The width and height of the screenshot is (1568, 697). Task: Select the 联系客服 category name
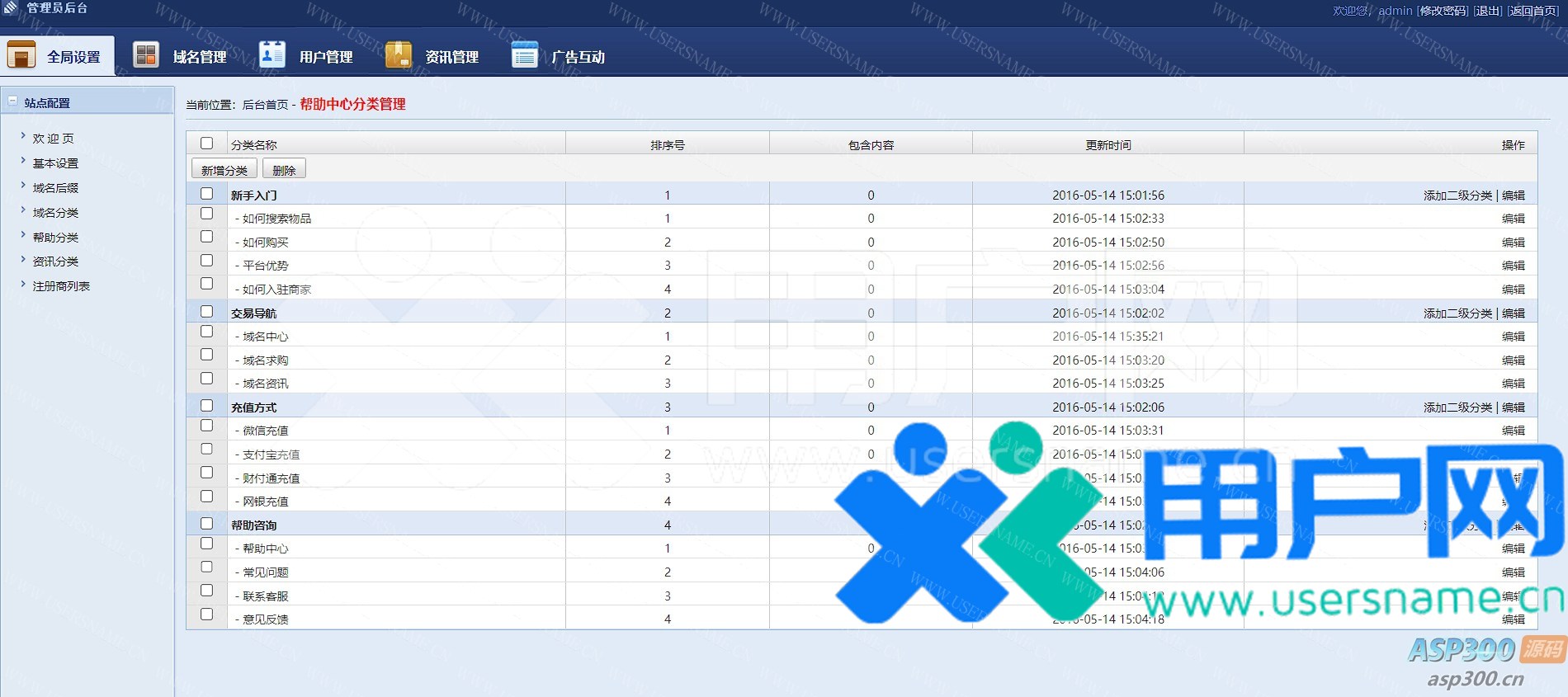(266, 596)
